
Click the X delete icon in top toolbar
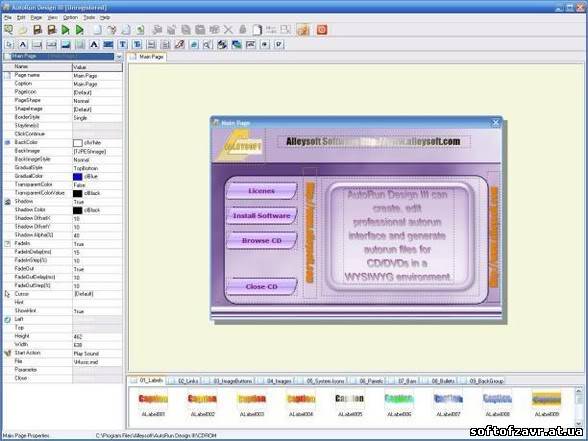pos(228,30)
